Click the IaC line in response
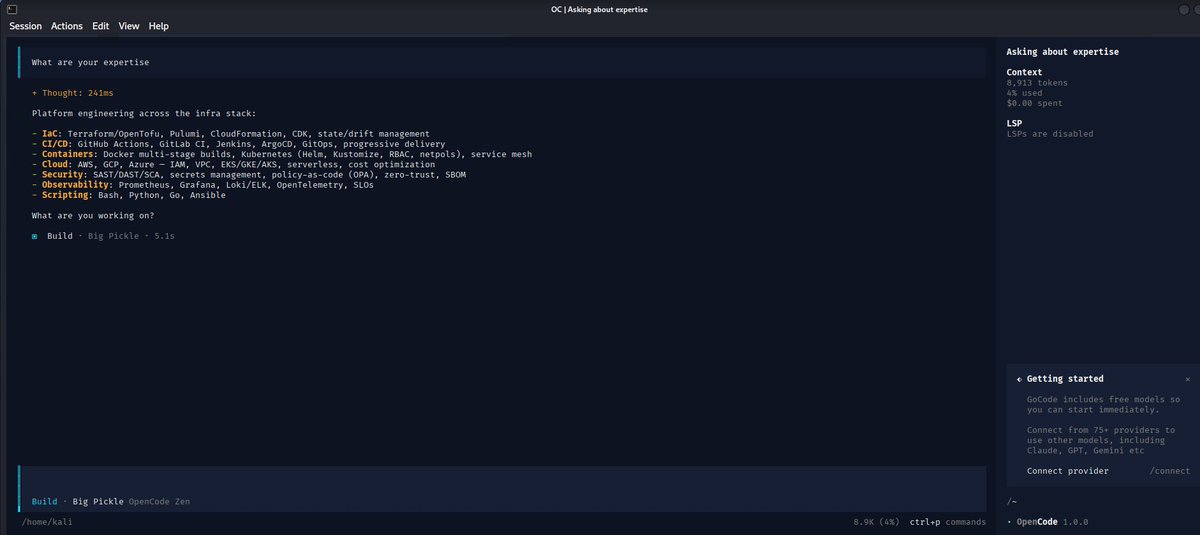Viewport: 1200px width, 535px height. [x=231, y=134]
